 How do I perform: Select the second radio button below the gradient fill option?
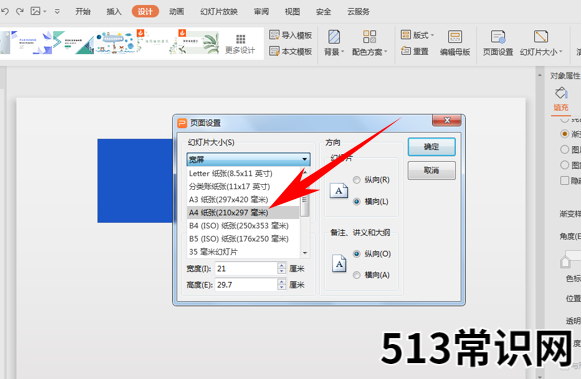565,165
